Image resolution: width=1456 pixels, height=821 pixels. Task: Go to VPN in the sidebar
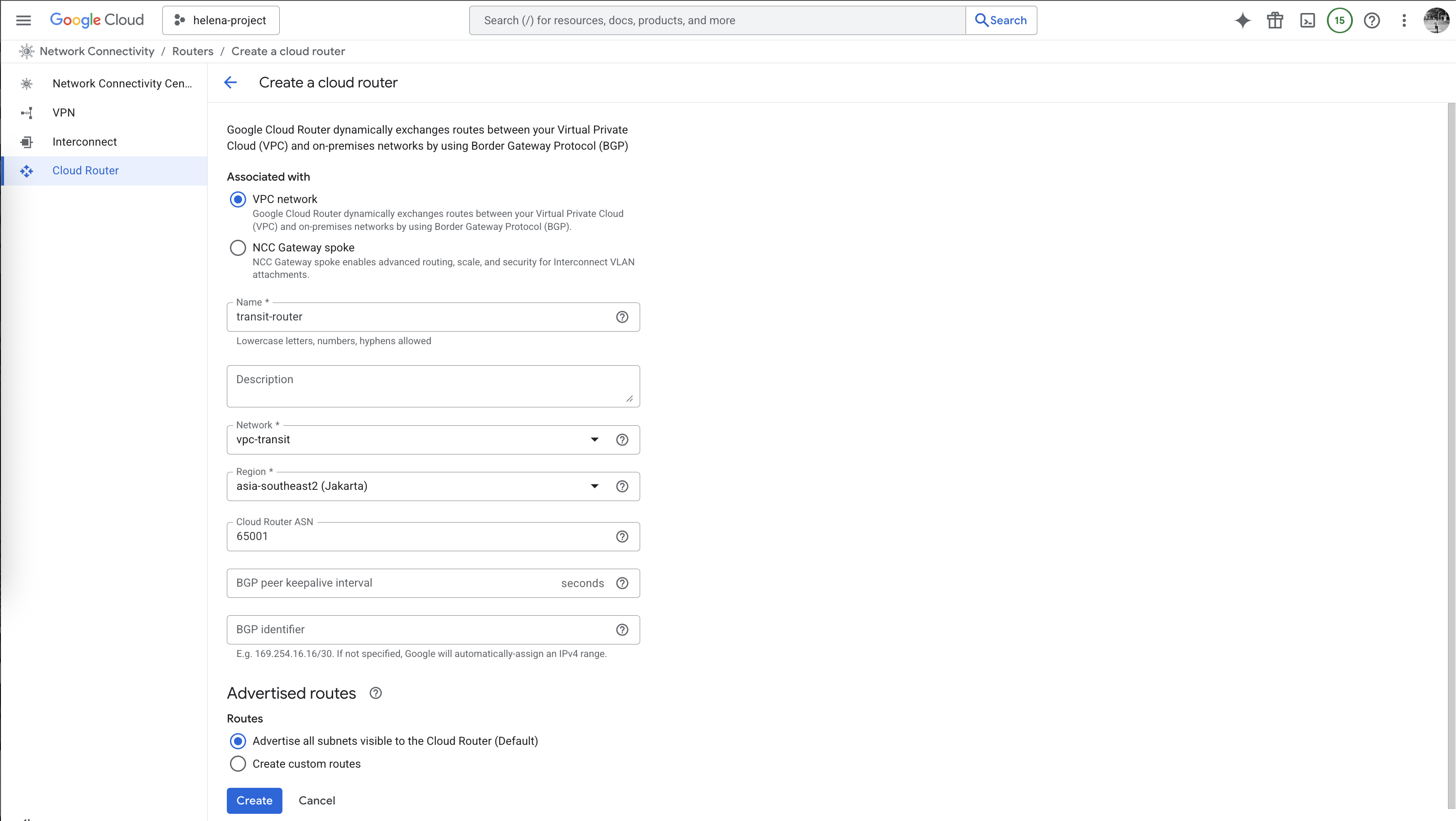click(x=63, y=112)
